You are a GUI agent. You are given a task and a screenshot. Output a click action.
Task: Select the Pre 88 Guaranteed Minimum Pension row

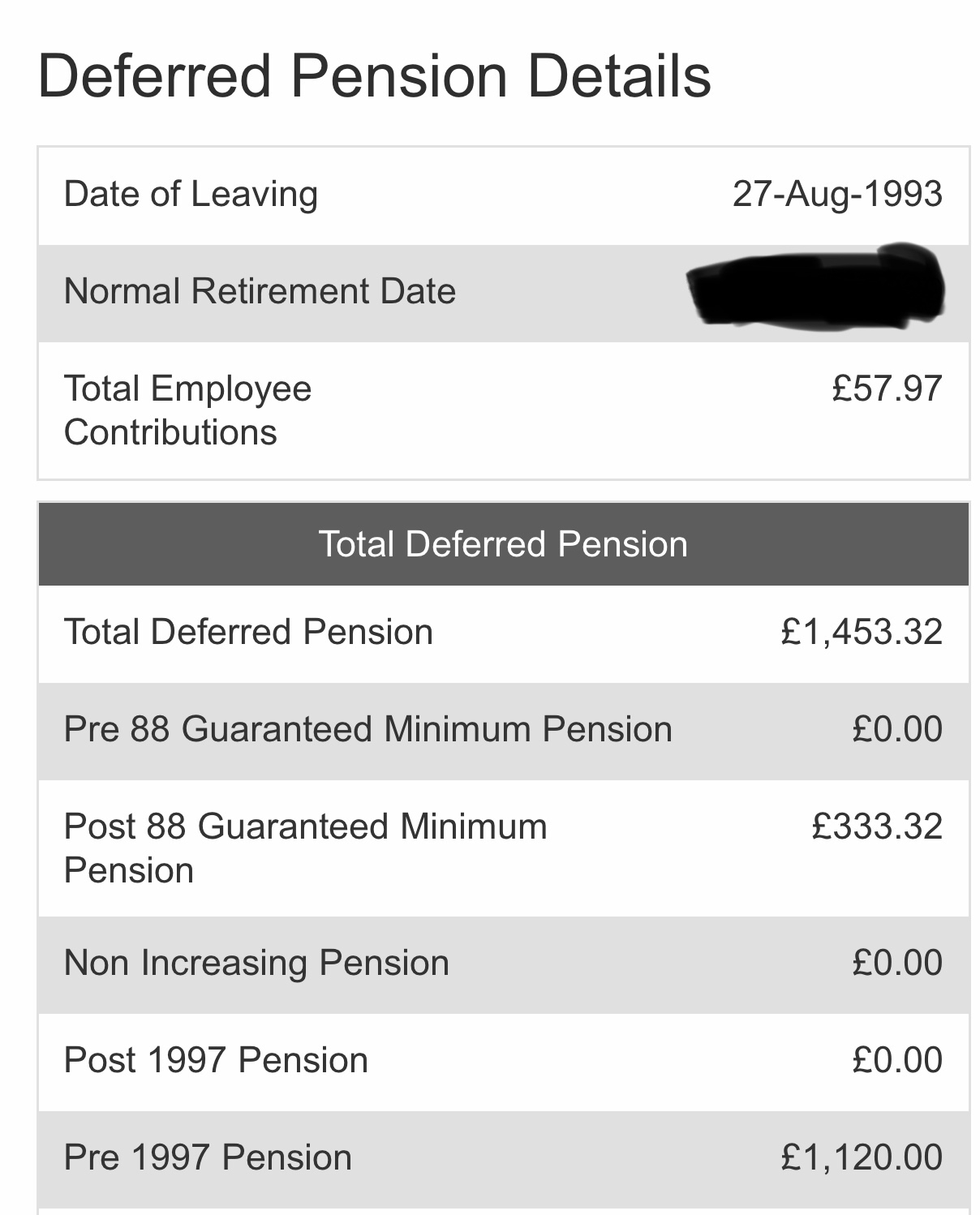tap(504, 731)
